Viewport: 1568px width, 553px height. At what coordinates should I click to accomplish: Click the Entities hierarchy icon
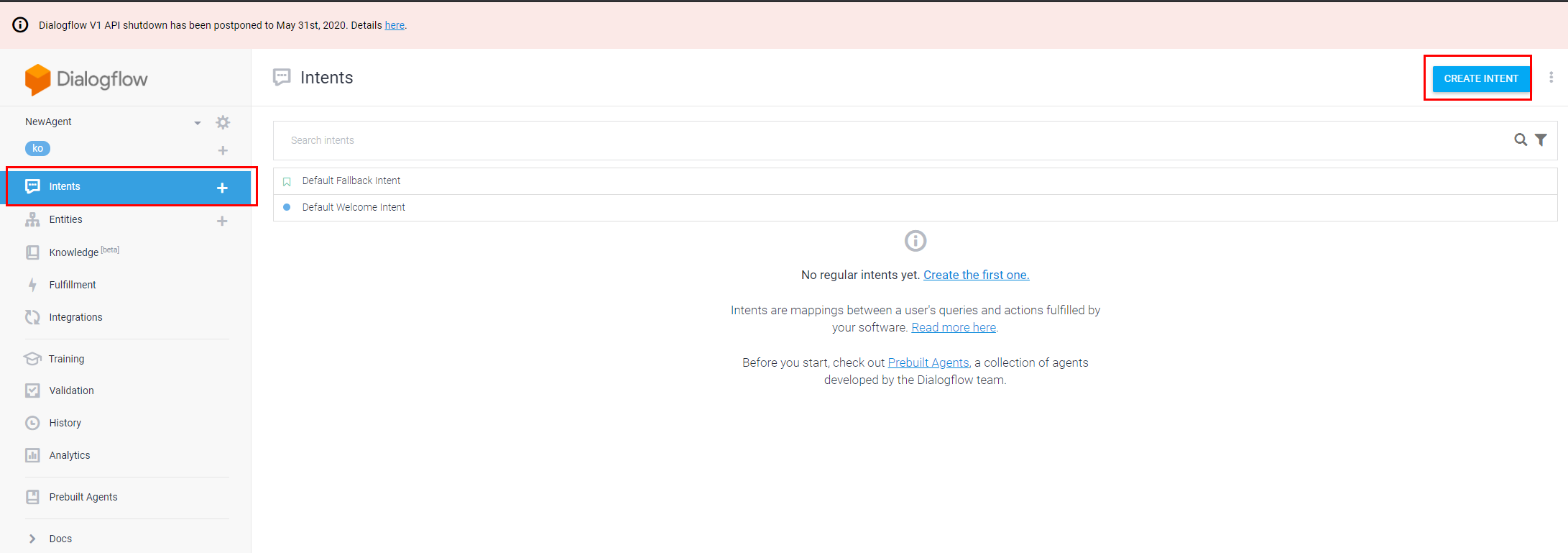coord(32,219)
